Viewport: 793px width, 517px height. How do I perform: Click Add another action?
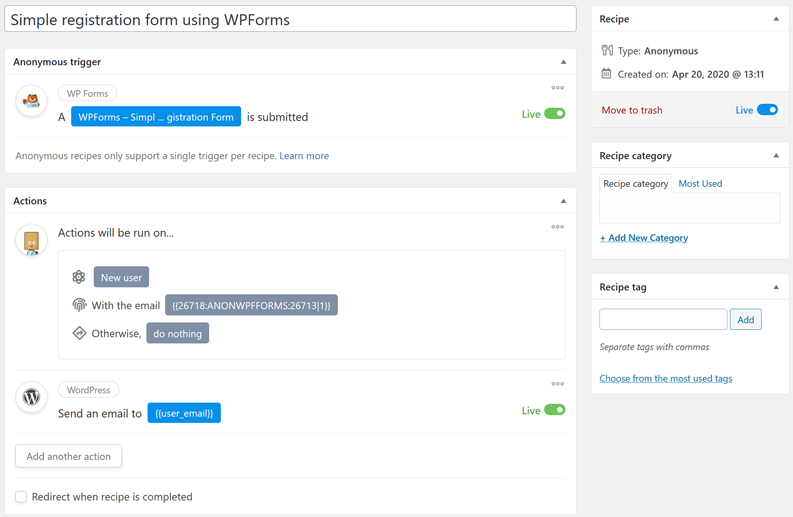[x=68, y=456]
